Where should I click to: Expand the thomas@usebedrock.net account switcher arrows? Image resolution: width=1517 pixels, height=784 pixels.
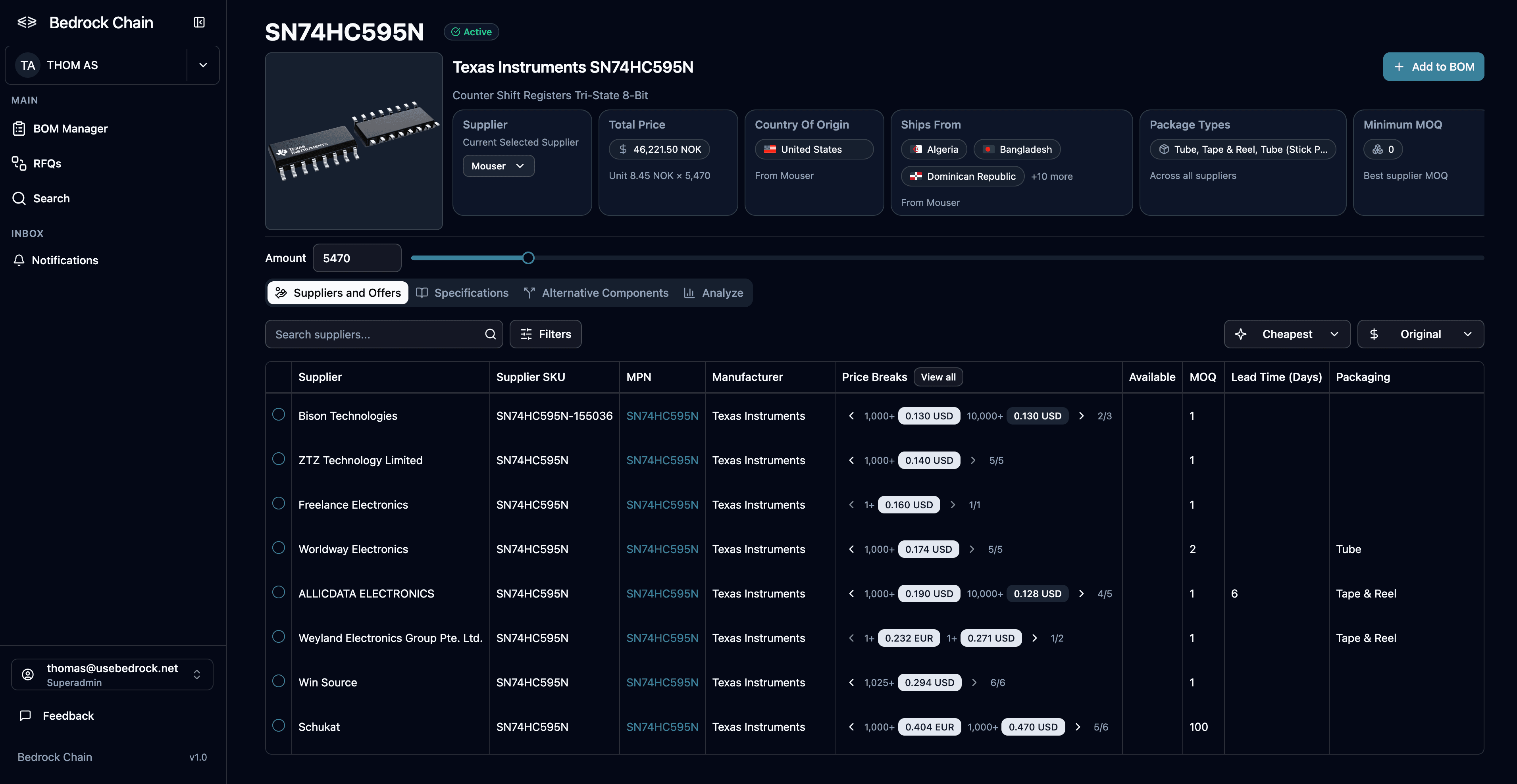(197, 674)
